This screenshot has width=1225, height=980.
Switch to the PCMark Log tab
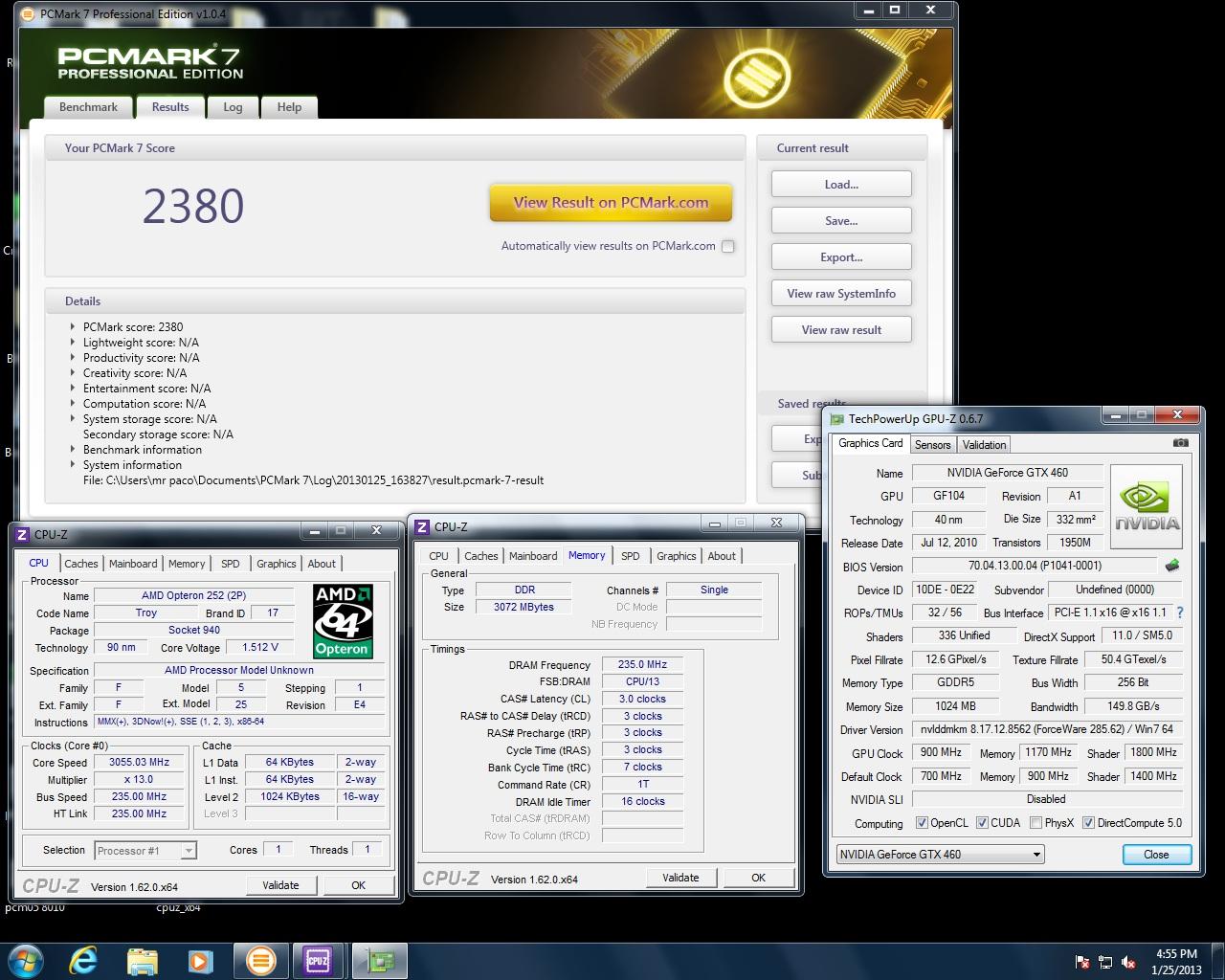point(233,107)
